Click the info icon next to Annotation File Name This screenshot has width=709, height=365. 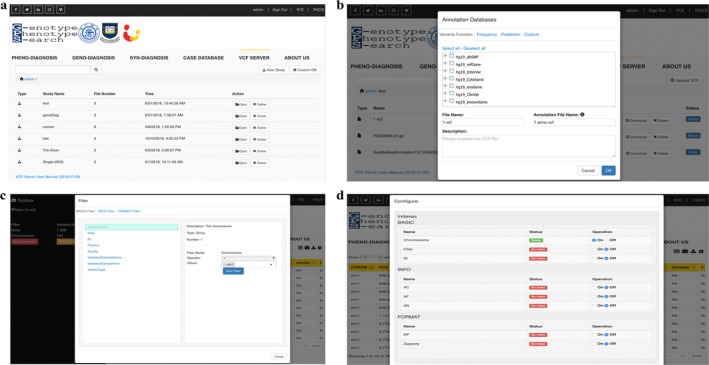(582, 114)
